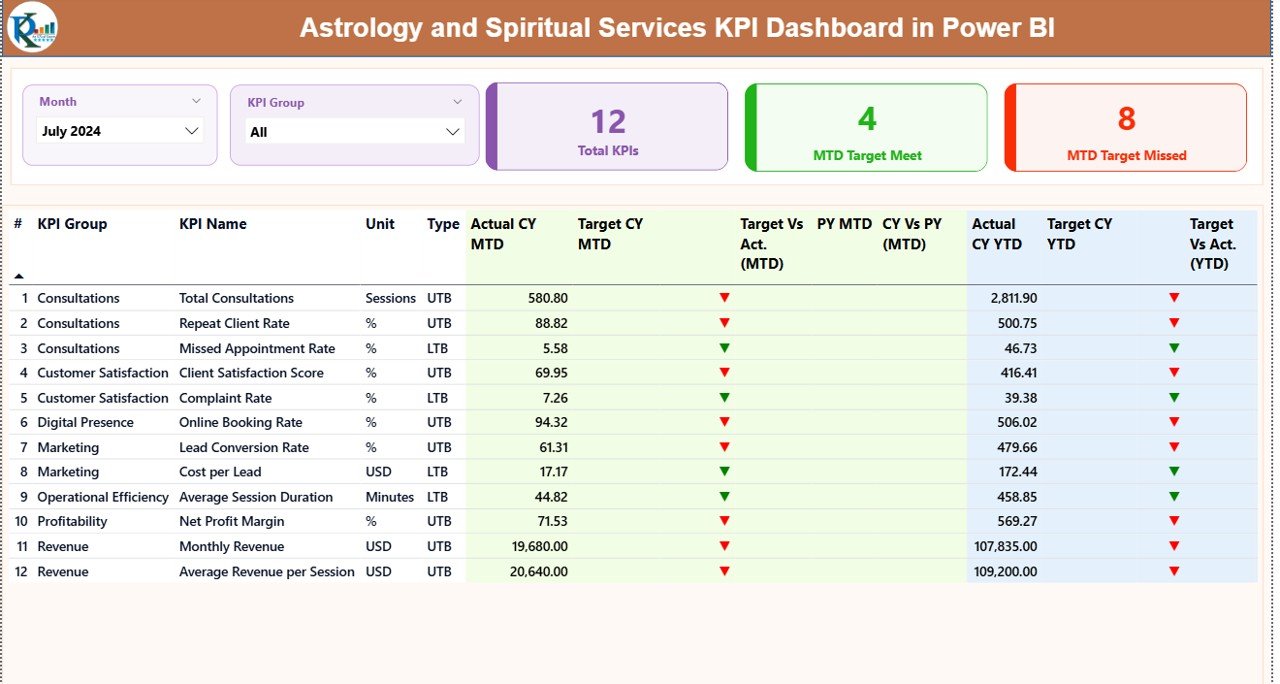
Task: Select the Net Profit Margin table row
Action: [x=232, y=521]
